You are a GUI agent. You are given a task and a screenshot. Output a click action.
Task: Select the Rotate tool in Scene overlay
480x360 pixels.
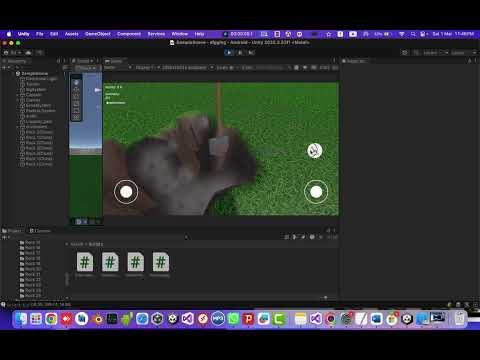(x=76, y=96)
